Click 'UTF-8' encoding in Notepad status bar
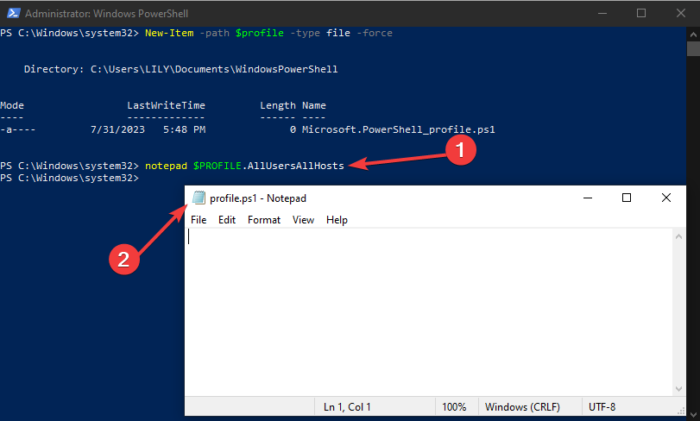 [602, 407]
